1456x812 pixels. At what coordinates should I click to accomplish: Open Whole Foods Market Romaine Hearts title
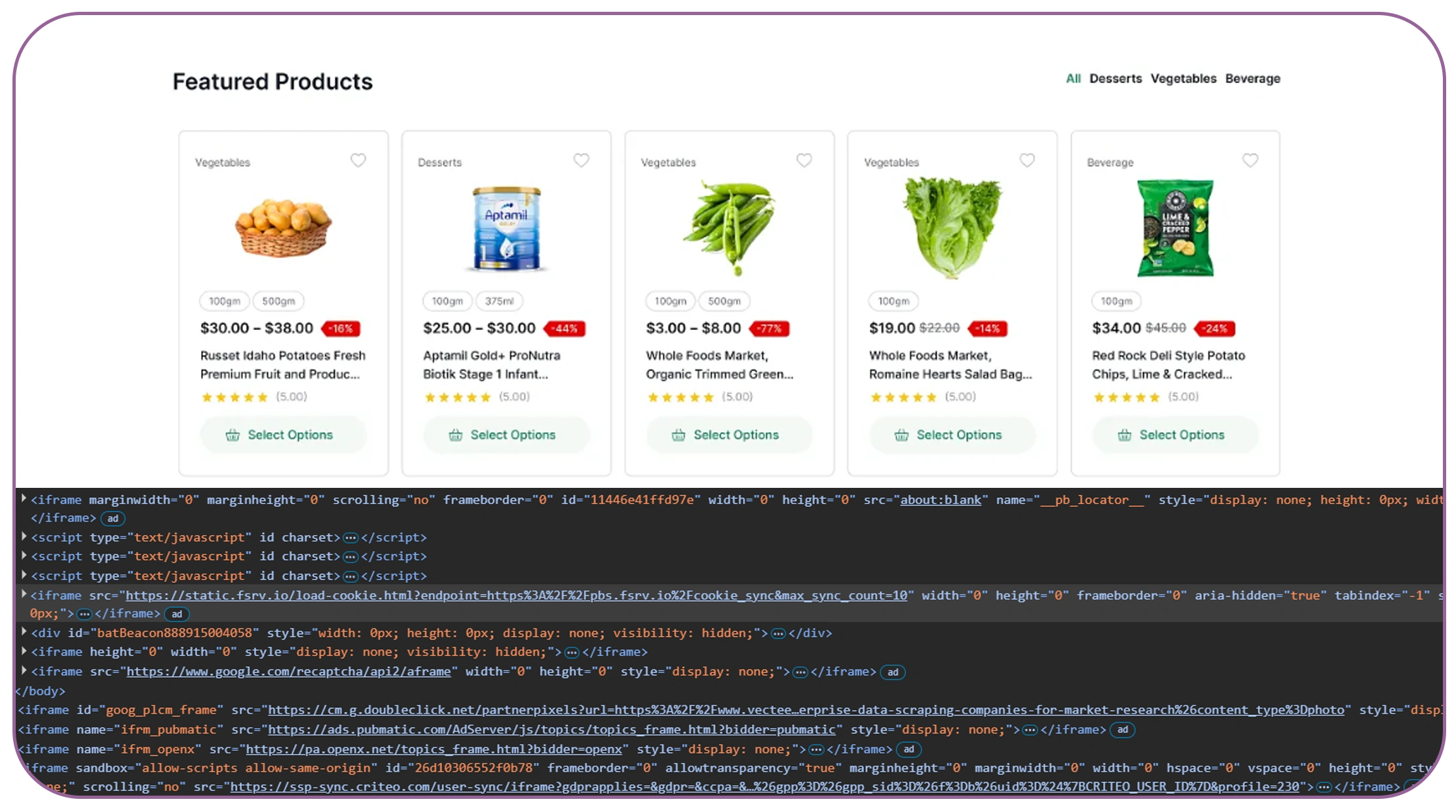coord(950,365)
